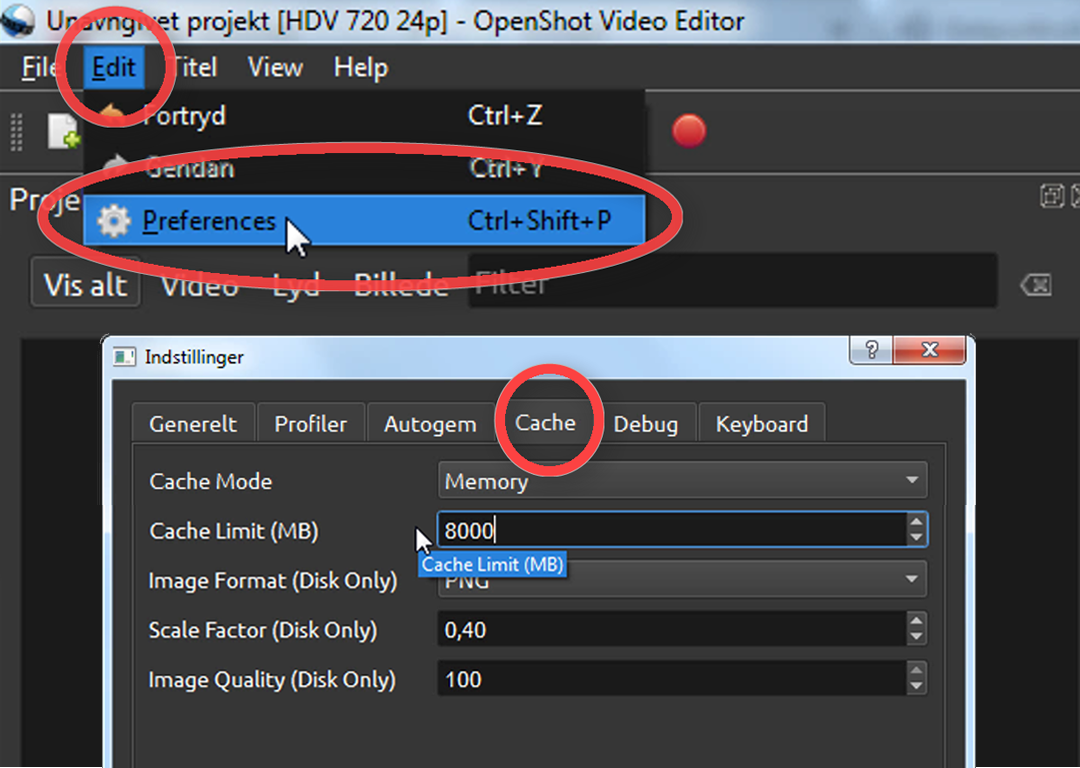Click the dialog help question mark button
The height and width of the screenshot is (768, 1080).
pos(871,350)
